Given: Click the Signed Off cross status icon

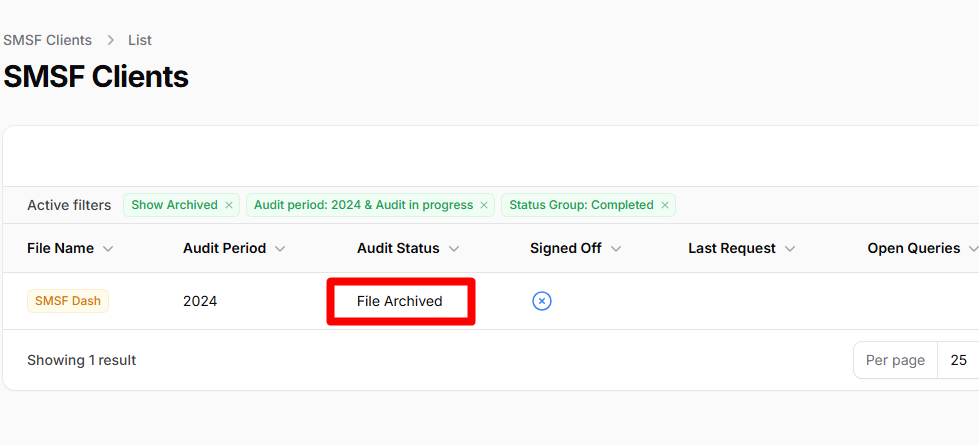Looking at the screenshot, I should (542, 301).
